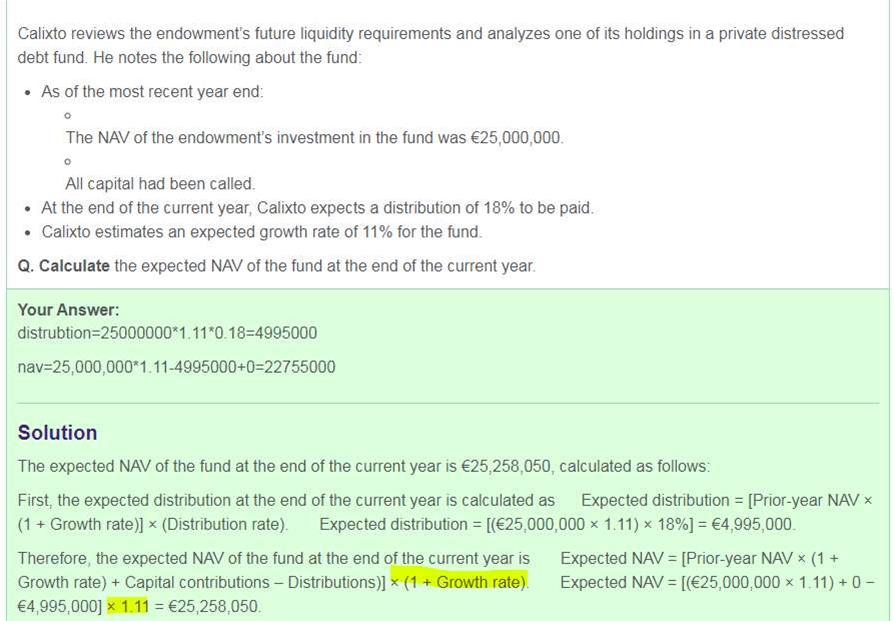This screenshot has height=621, width=894.
Task: Click the "Your Answer:" label
Action: tap(68, 310)
